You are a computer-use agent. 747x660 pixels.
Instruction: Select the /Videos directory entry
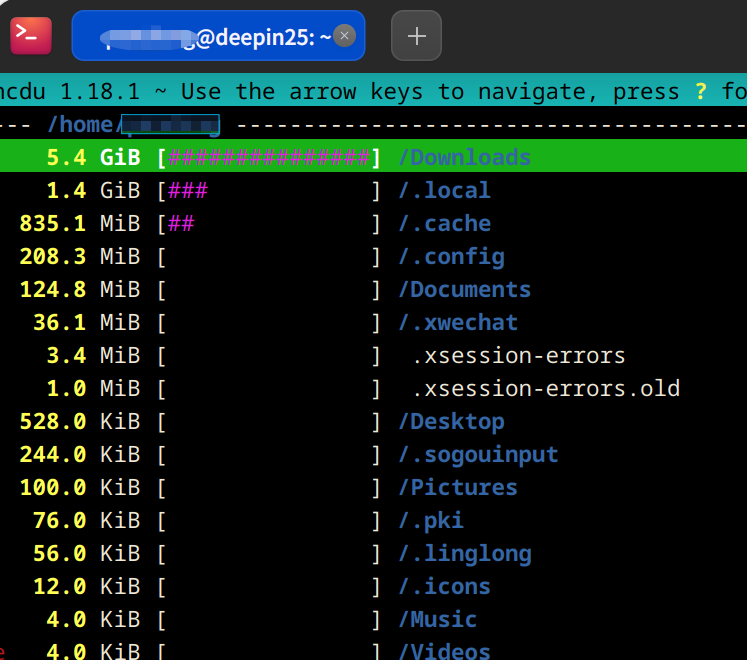coord(444,651)
